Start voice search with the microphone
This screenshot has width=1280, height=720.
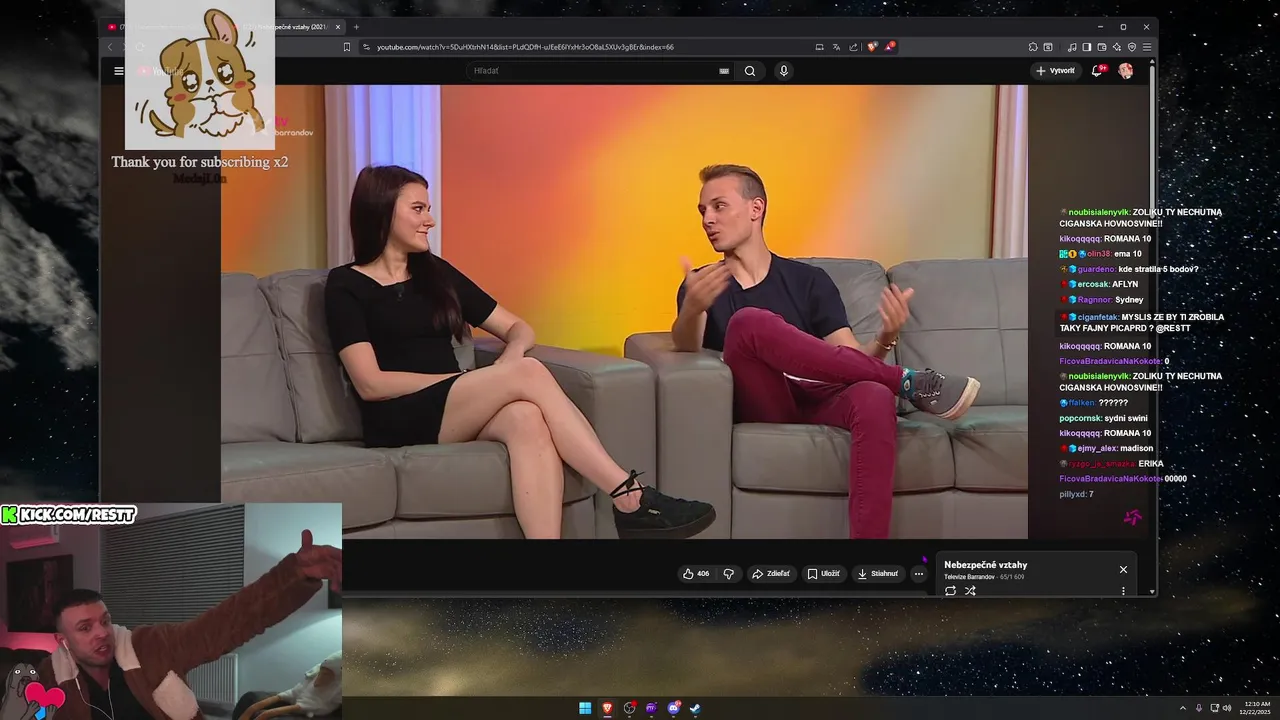tap(784, 71)
